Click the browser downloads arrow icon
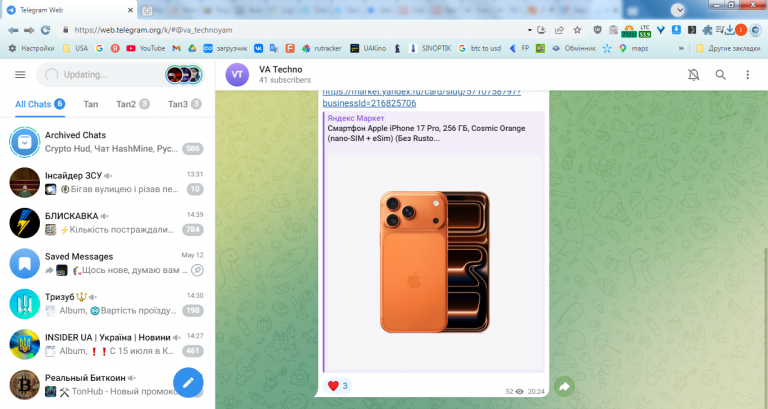768x409 pixels. [729, 30]
